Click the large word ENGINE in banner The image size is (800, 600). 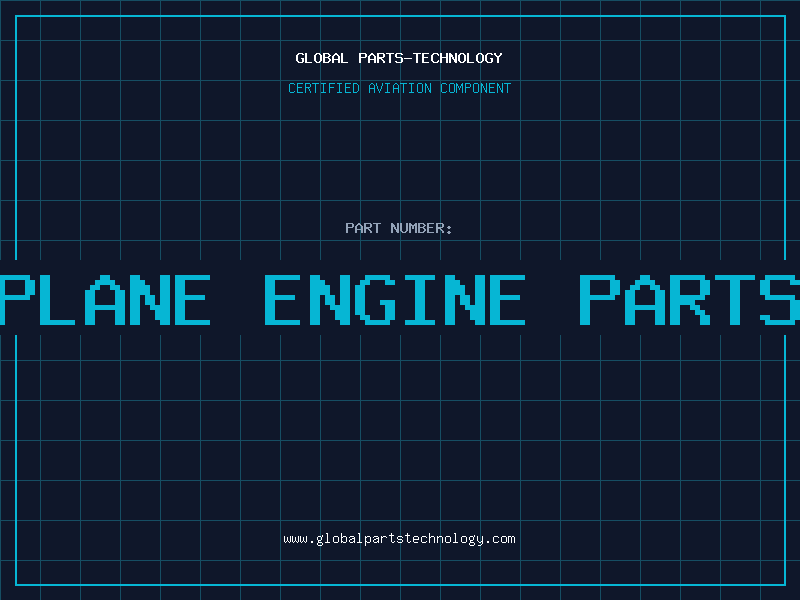click(395, 298)
